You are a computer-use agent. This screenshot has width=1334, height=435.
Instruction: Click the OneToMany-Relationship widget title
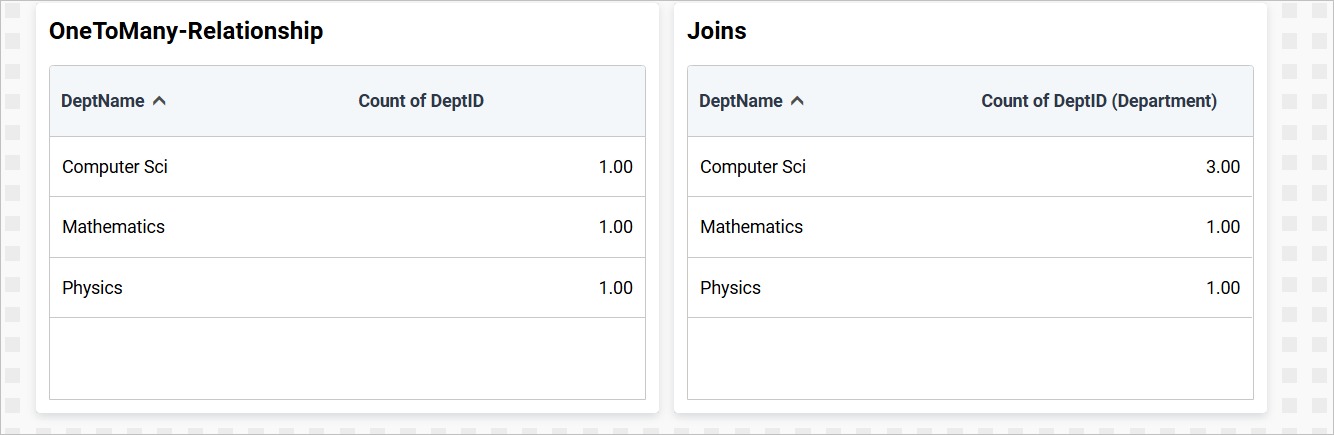[186, 31]
